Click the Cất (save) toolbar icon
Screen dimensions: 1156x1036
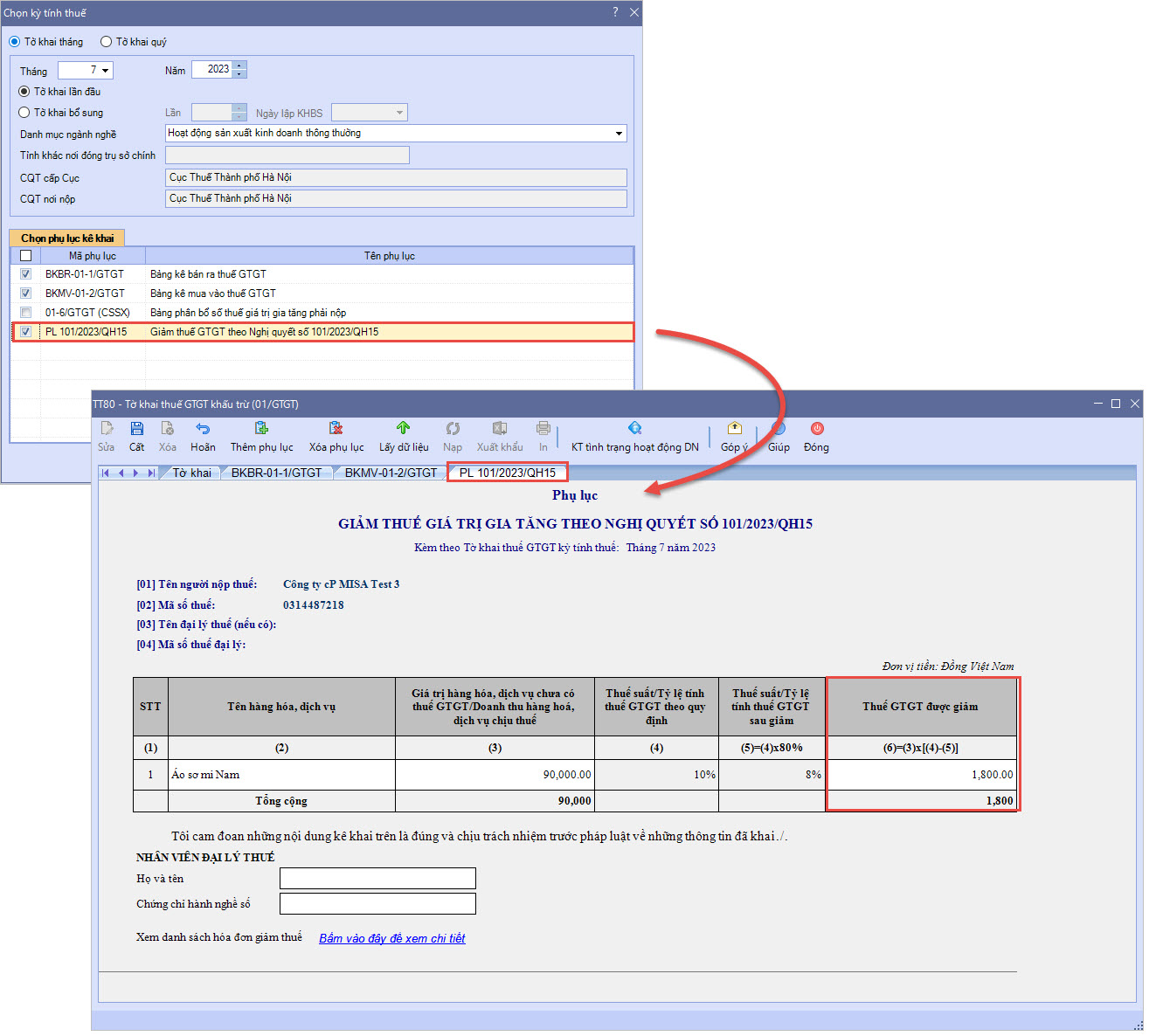137,429
